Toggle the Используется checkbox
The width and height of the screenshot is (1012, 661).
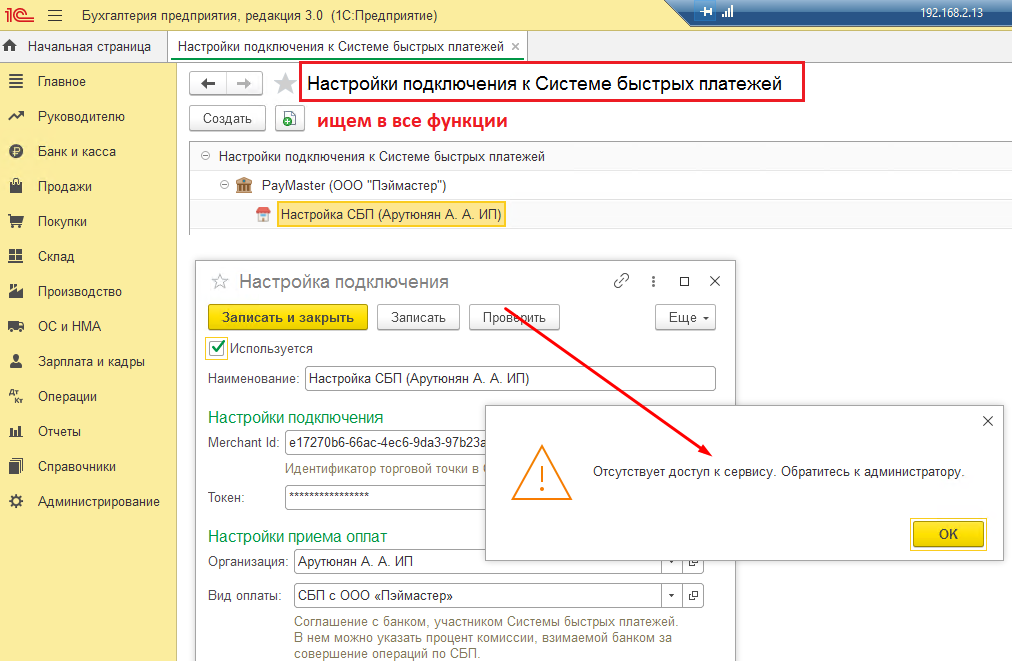[217, 348]
